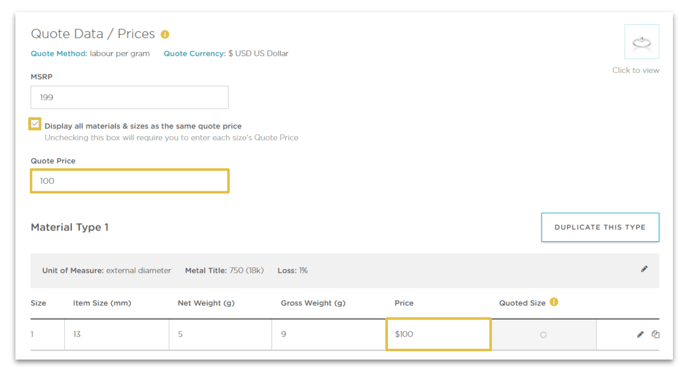Image resolution: width=688 pixels, height=376 pixels.
Task: Click the Item Size (mm) column header
Action: [x=102, y=303]
